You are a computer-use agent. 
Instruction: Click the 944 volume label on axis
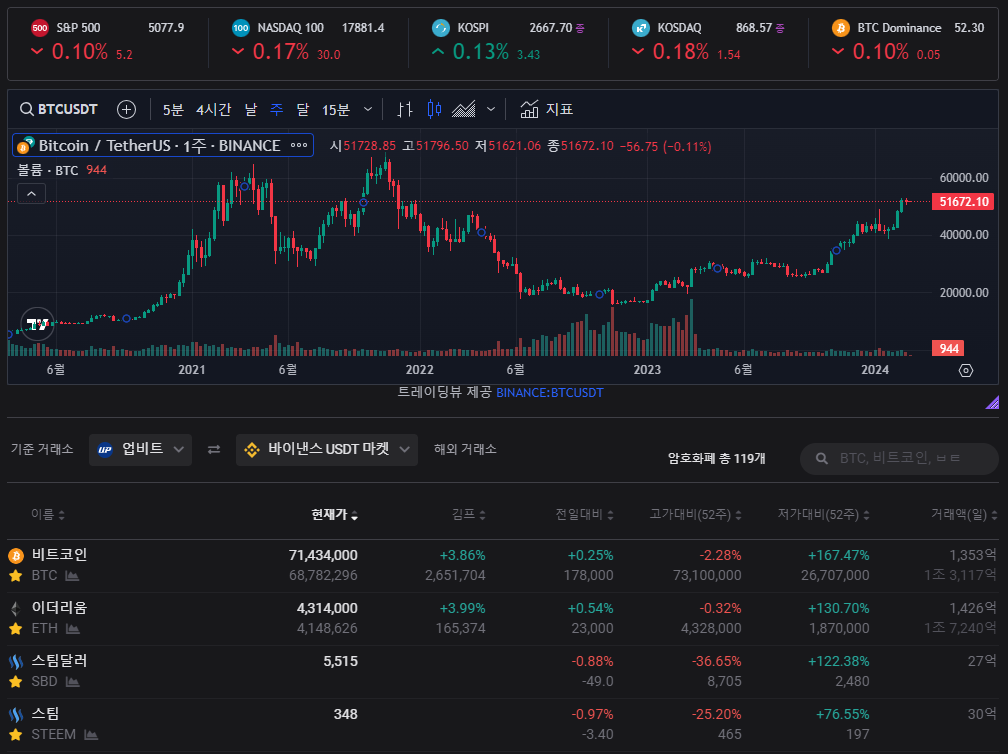pos(949,348)
